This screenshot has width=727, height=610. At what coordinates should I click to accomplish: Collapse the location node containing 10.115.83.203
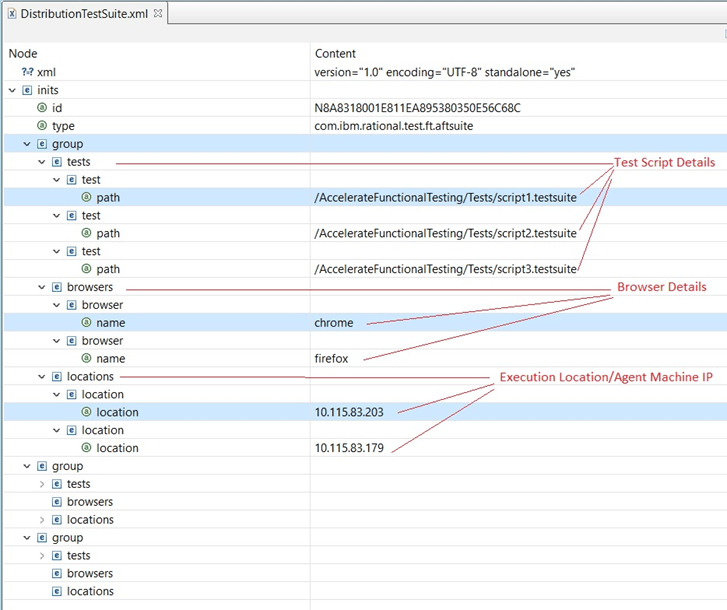(x=57, y=394)
